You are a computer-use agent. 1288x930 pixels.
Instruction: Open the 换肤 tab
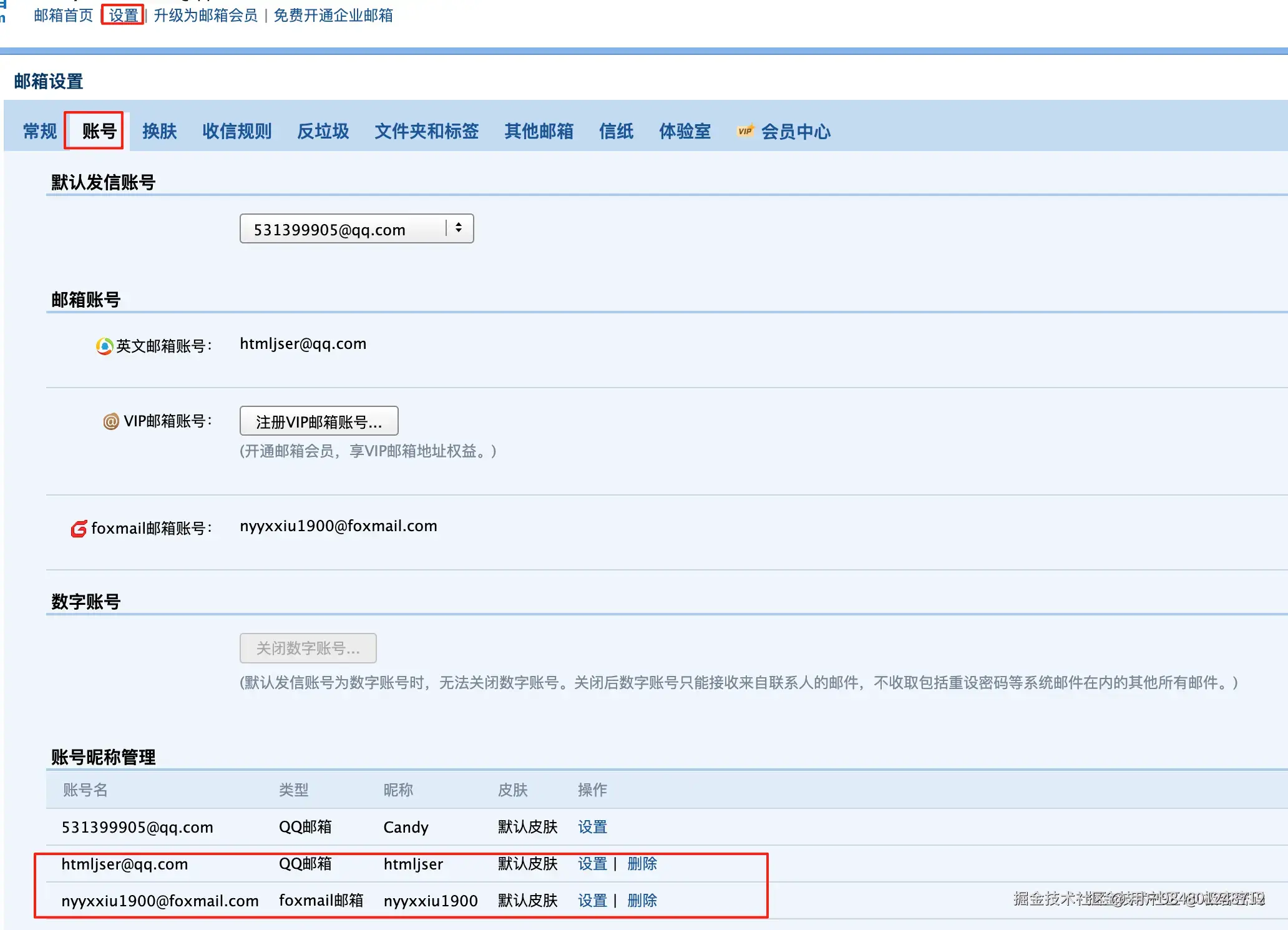(159, 131)
